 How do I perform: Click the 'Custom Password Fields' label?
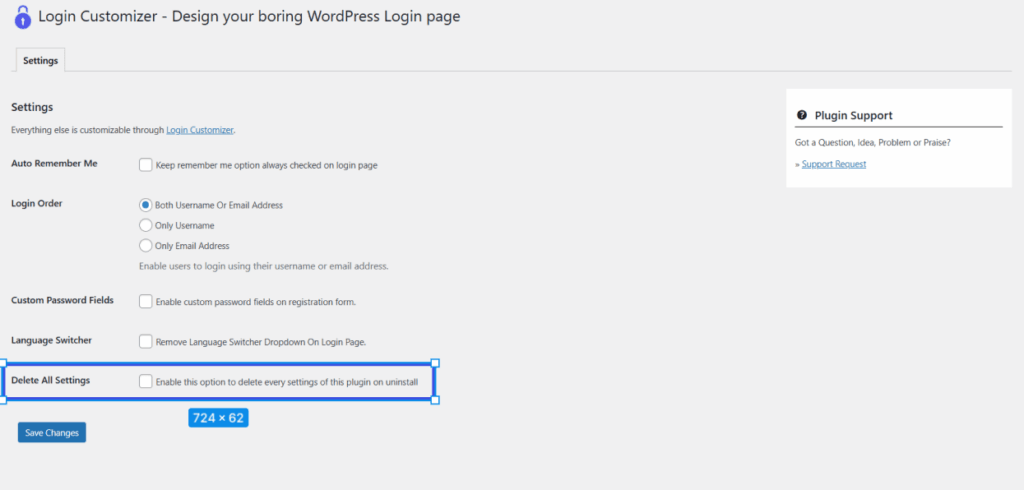(x=62, y=300)
